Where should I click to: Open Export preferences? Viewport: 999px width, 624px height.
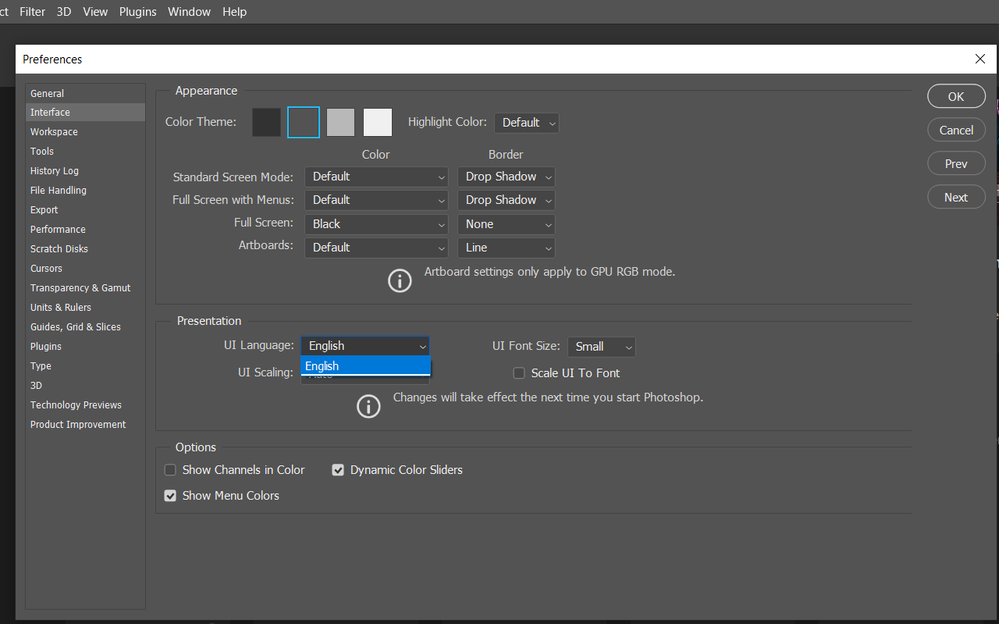point(85,210)
